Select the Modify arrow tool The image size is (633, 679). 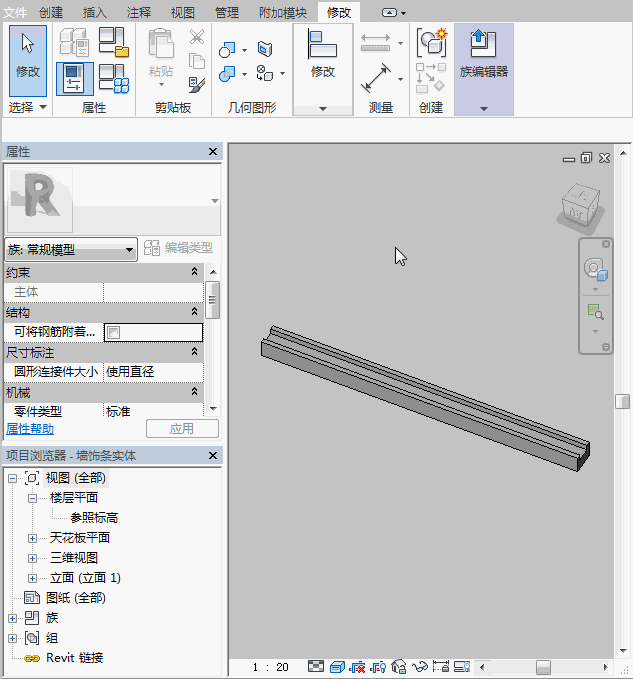click(28, 61)
